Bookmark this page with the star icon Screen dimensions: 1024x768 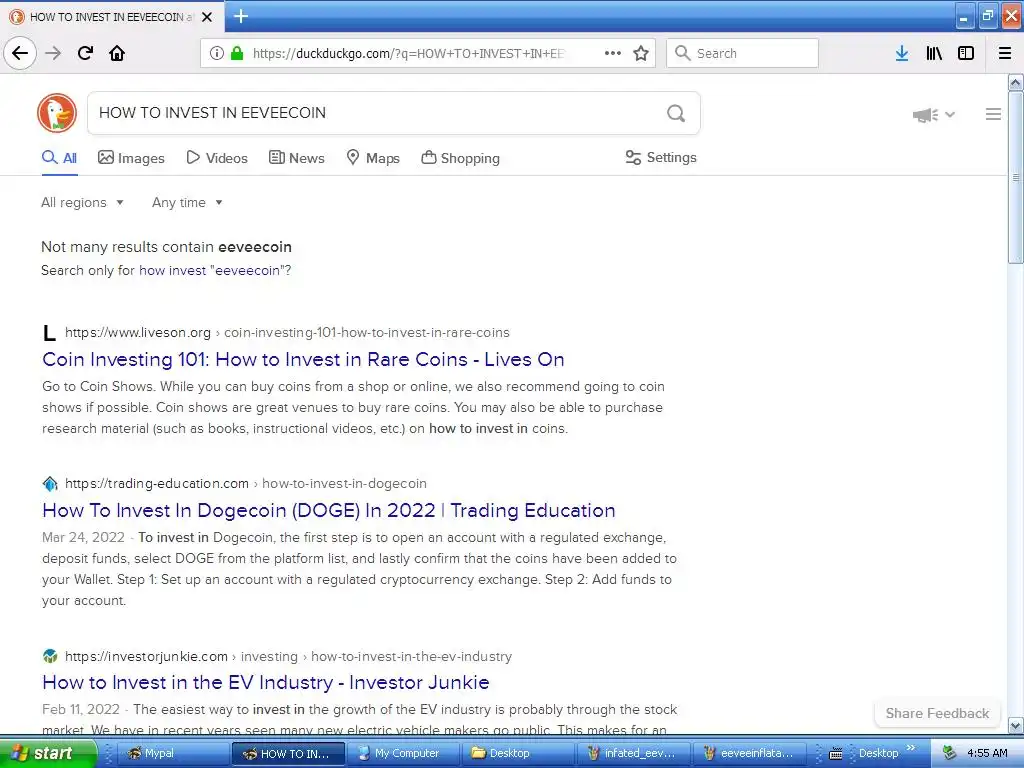641,53
